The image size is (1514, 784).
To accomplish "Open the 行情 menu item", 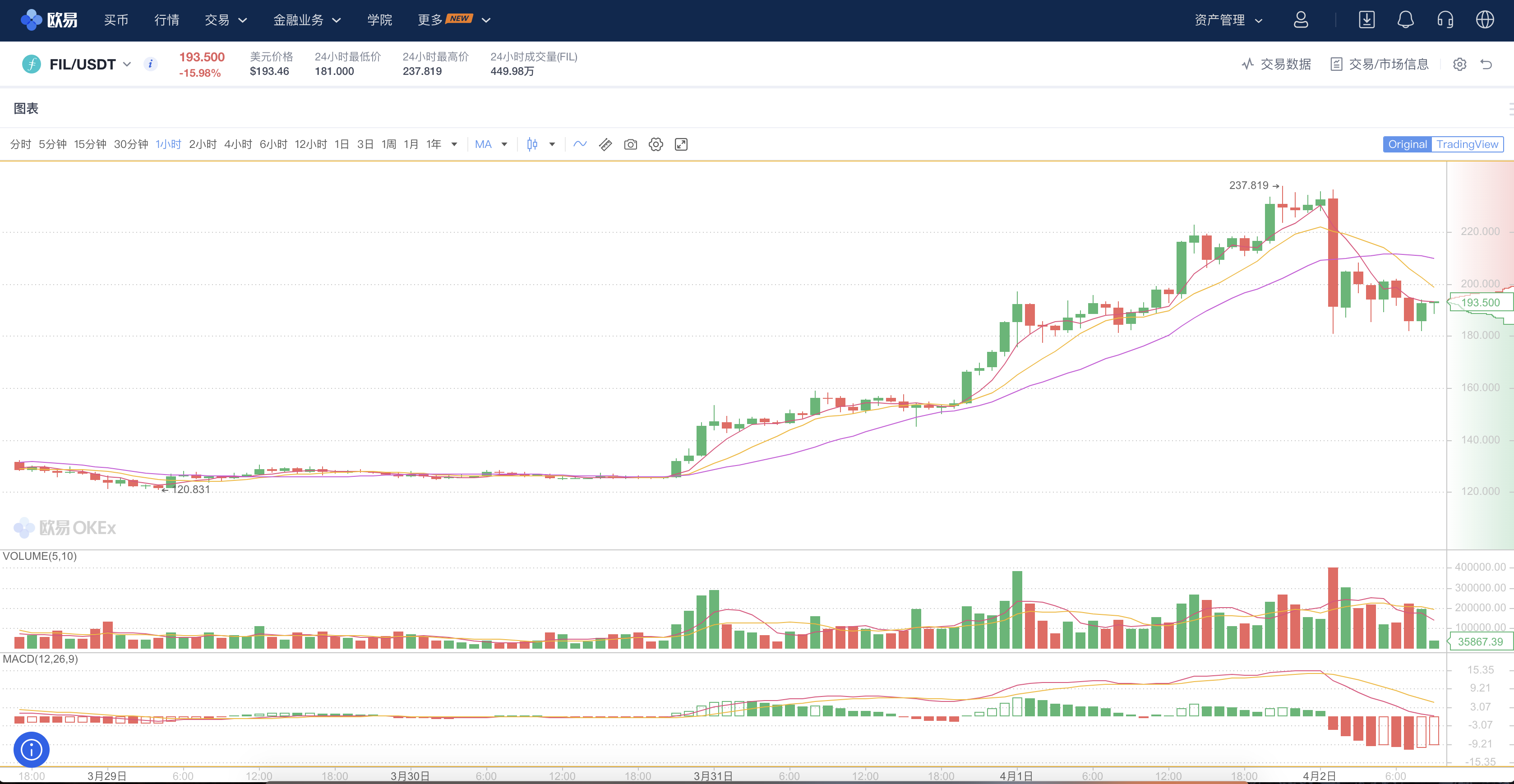I will (166, 20).
